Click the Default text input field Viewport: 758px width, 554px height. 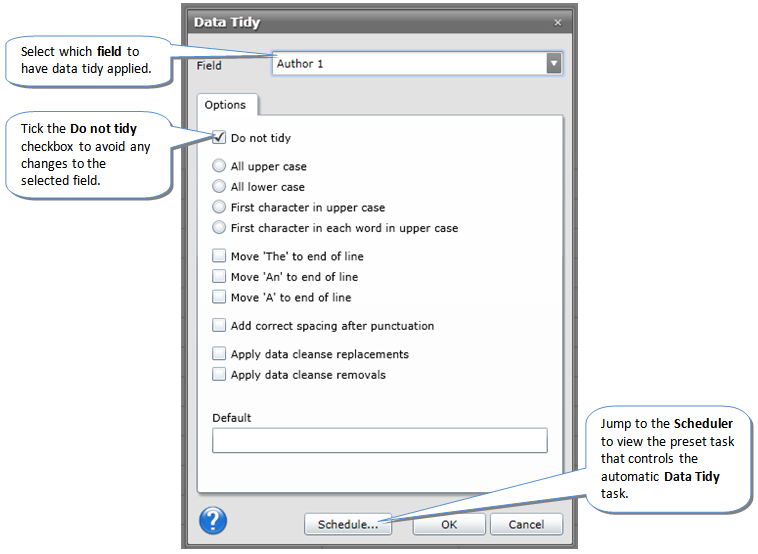(379, 441)
